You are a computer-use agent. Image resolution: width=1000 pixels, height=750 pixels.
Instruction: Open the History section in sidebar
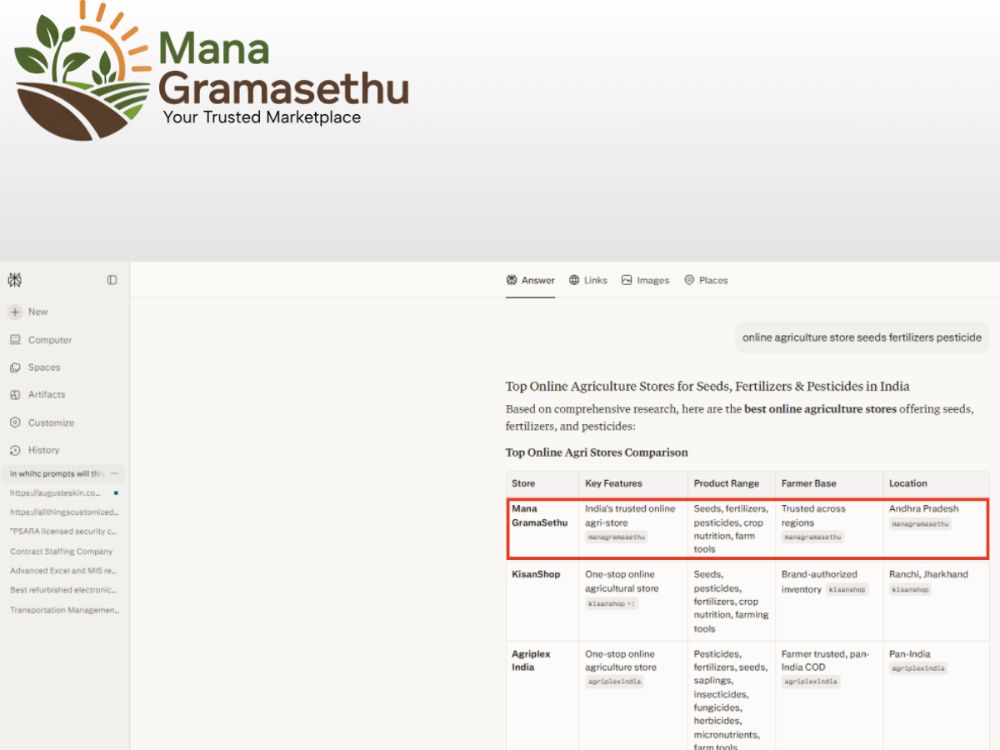tap(34, 450)
